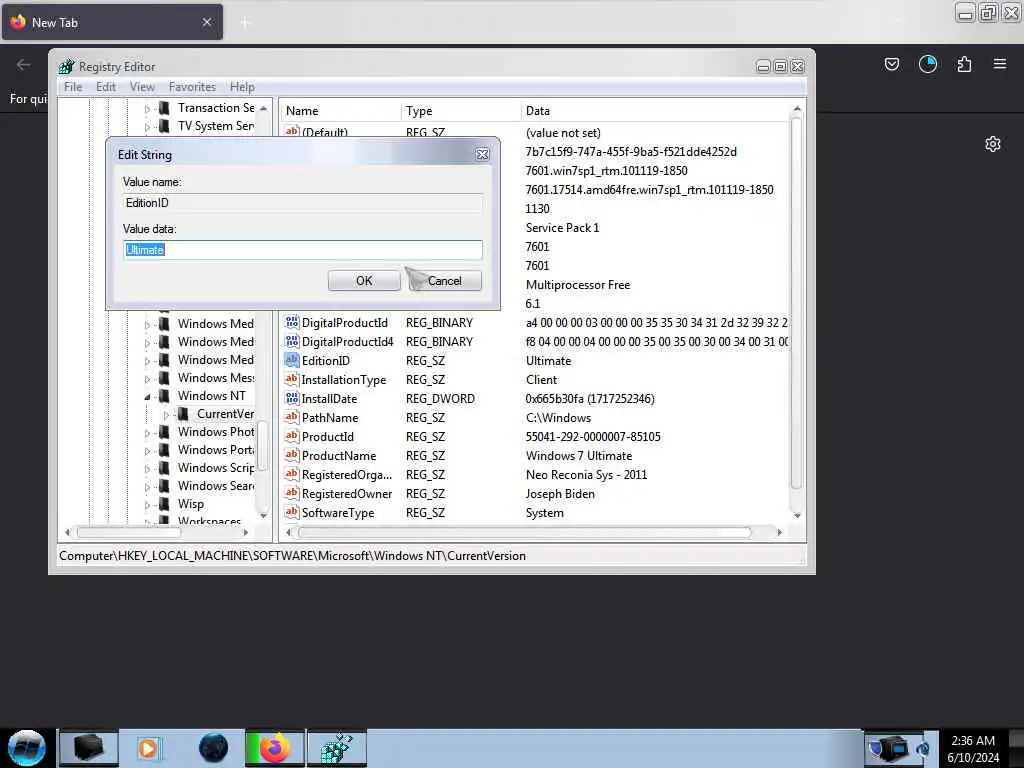Open the Windows Start orb
Screen dimensions: 1024x768
tap(27, 748)
